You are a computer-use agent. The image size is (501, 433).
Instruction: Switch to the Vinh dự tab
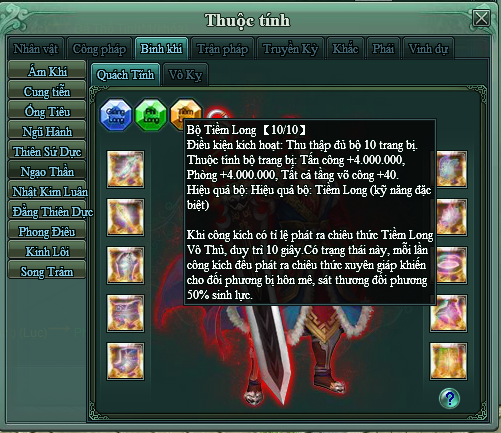pos(428,49)
